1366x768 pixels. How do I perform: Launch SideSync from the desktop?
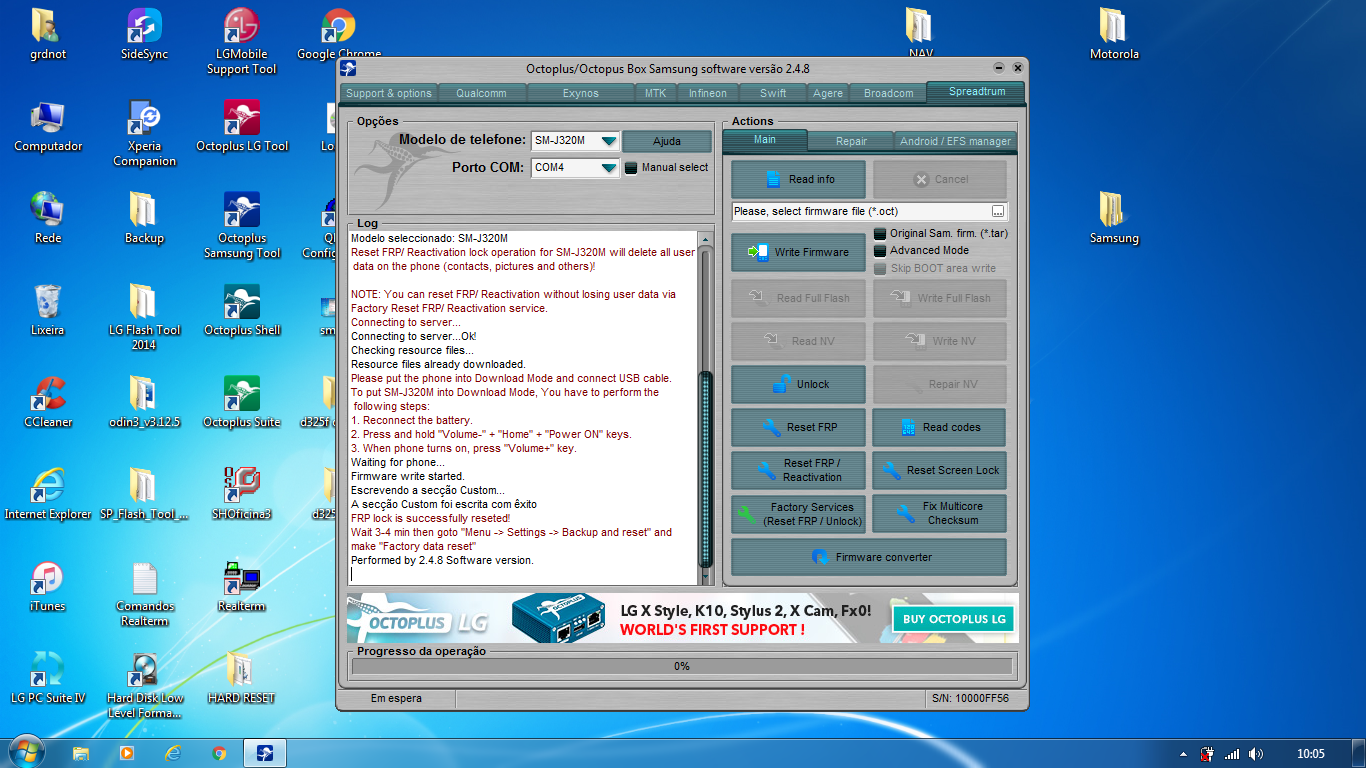coord(144,35)
